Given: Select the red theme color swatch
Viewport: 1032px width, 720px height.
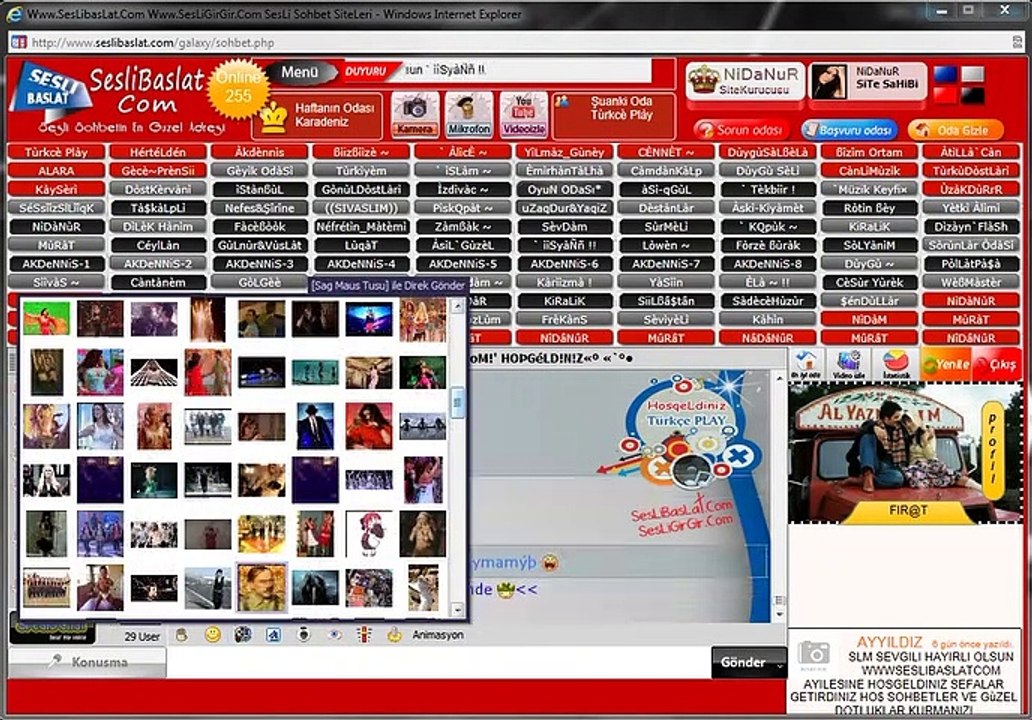Looking at the screenshot, I should click(x=945, y=95).
